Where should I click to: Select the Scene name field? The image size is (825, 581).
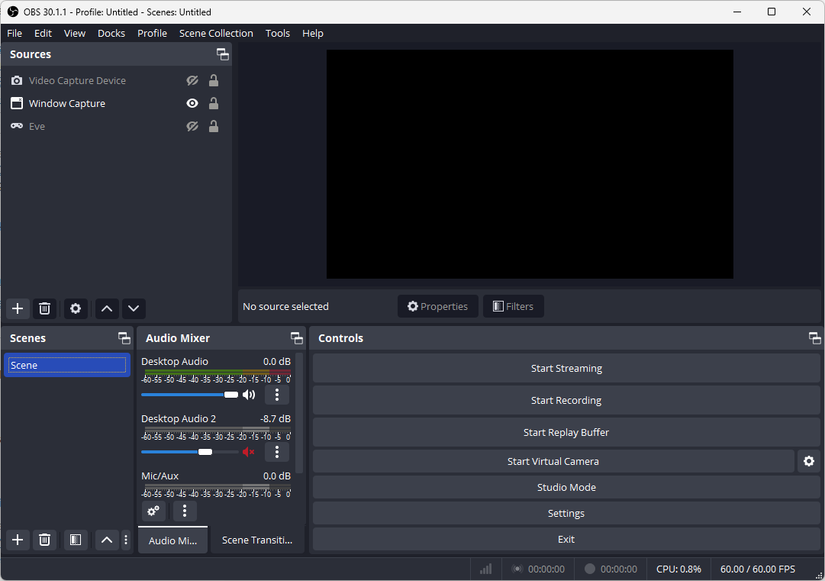[66, 364]
